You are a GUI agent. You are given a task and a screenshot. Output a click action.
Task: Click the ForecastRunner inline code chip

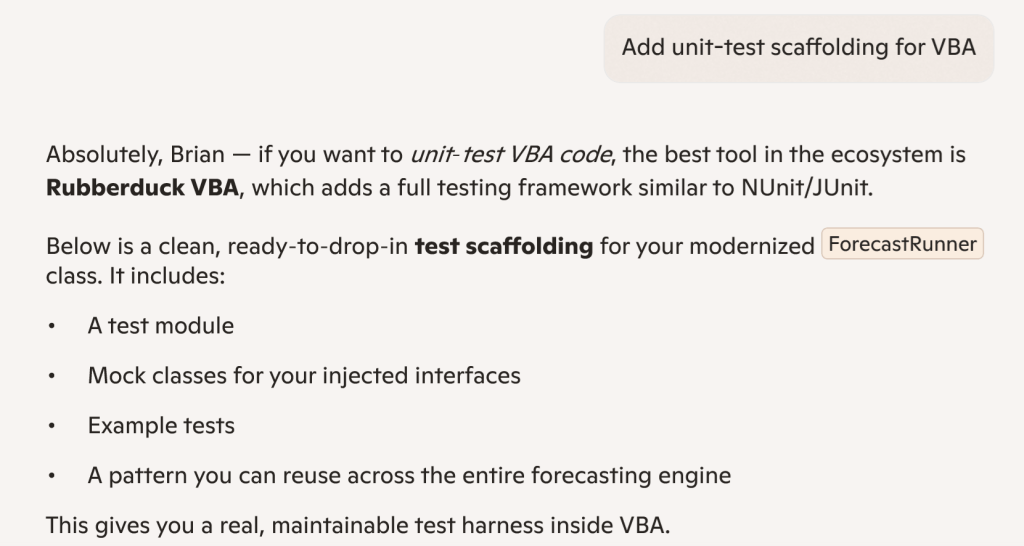coord(902,245)
